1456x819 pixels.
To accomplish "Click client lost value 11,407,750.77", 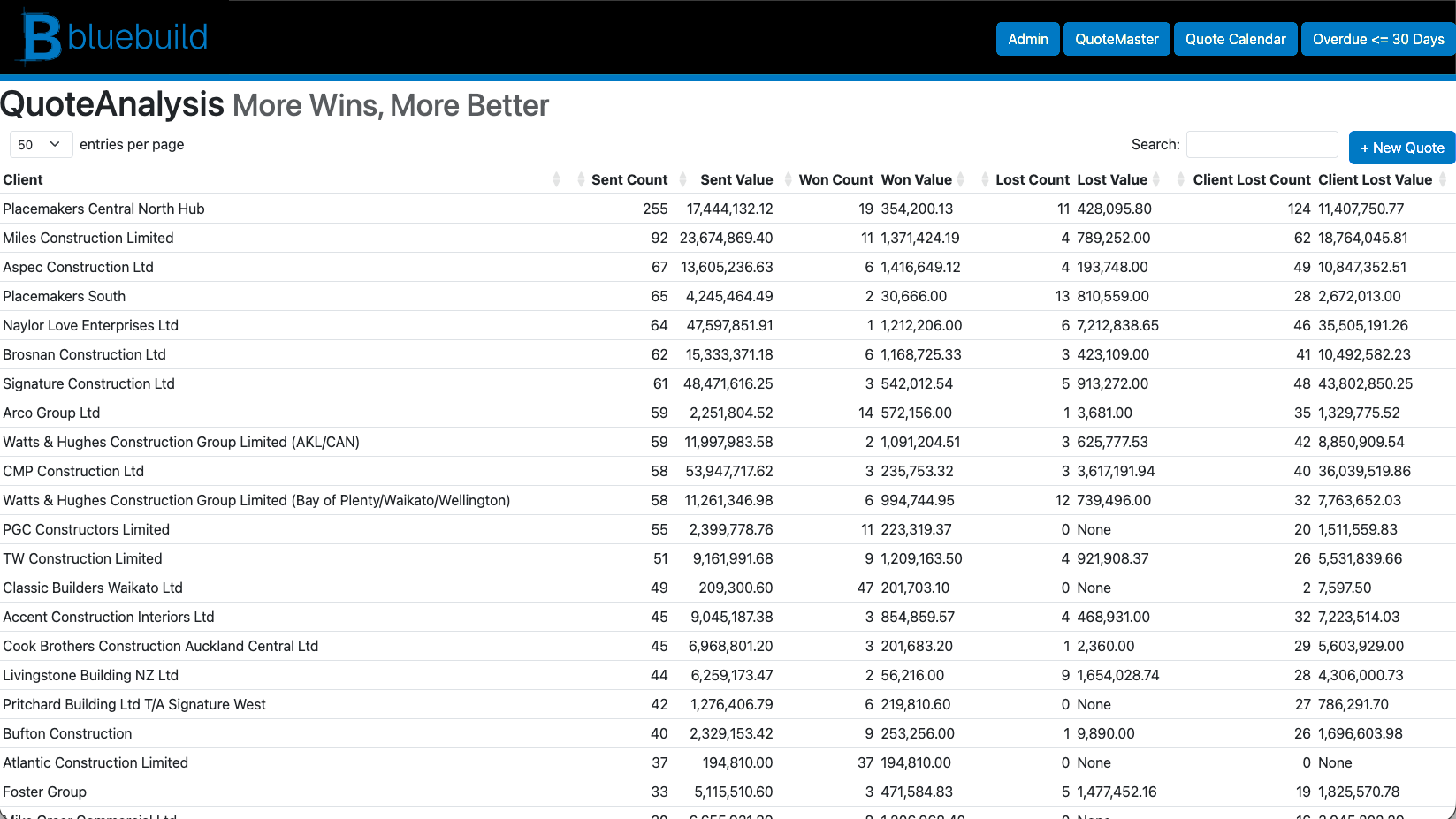I will pos(1361,209).
